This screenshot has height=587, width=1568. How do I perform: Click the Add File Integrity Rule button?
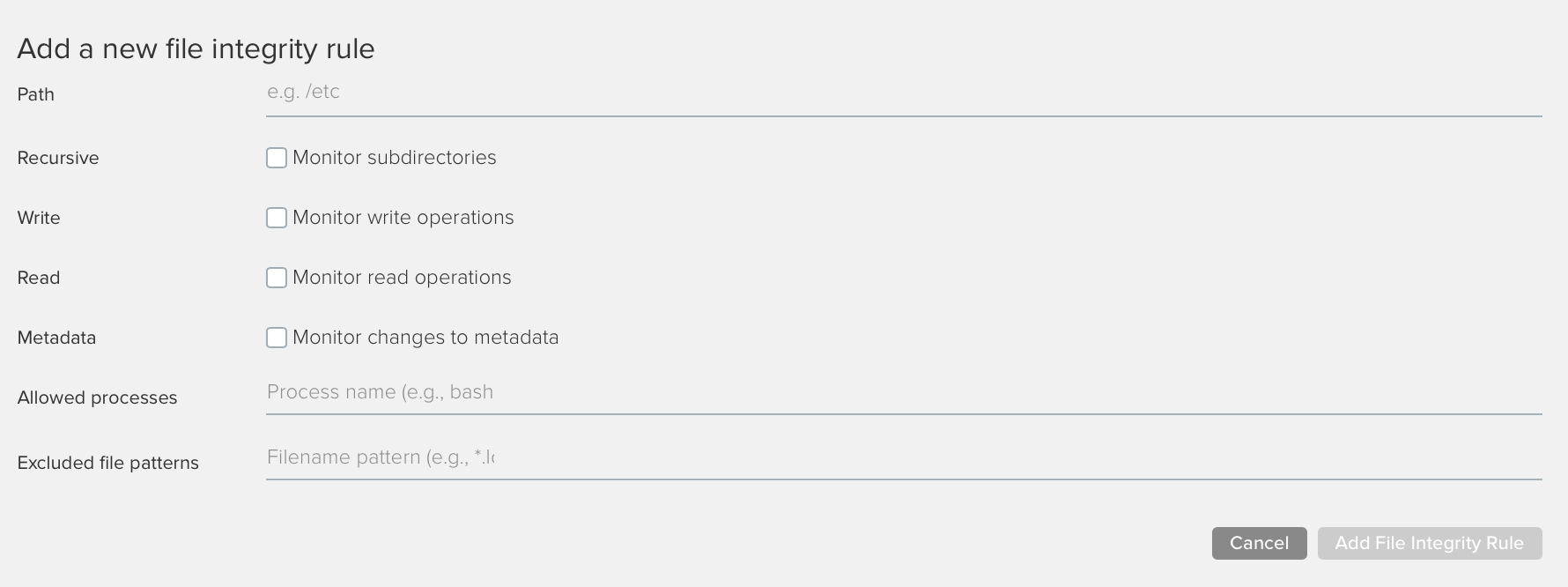1430,543
